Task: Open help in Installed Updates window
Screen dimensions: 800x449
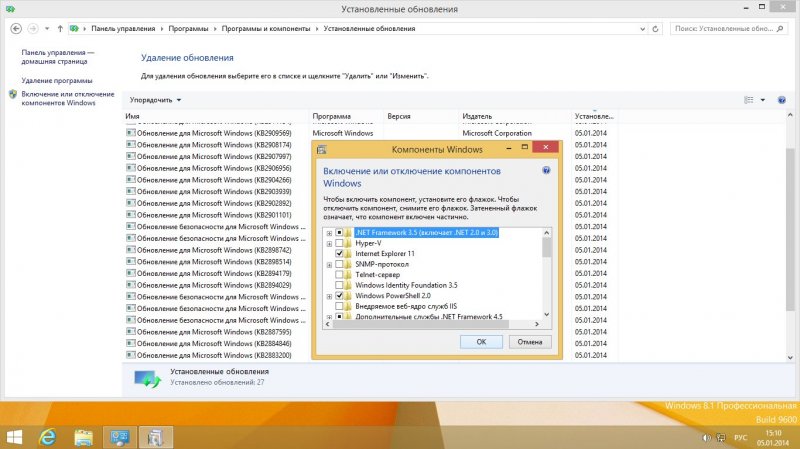Action: [782, 100]
